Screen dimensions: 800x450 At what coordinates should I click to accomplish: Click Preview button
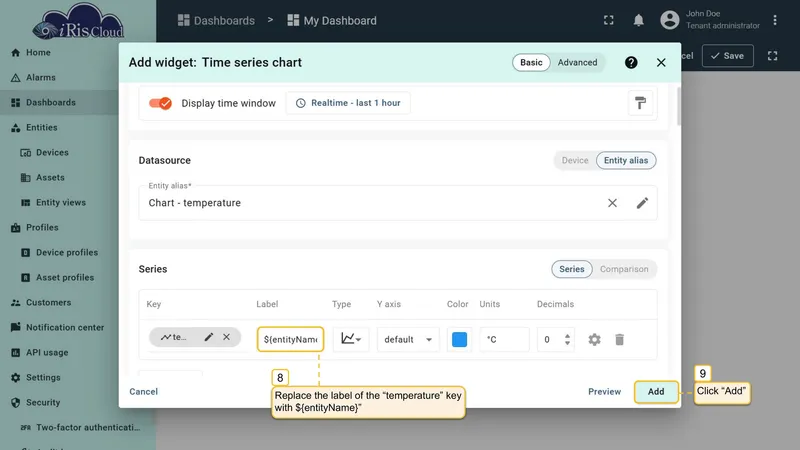605,391
